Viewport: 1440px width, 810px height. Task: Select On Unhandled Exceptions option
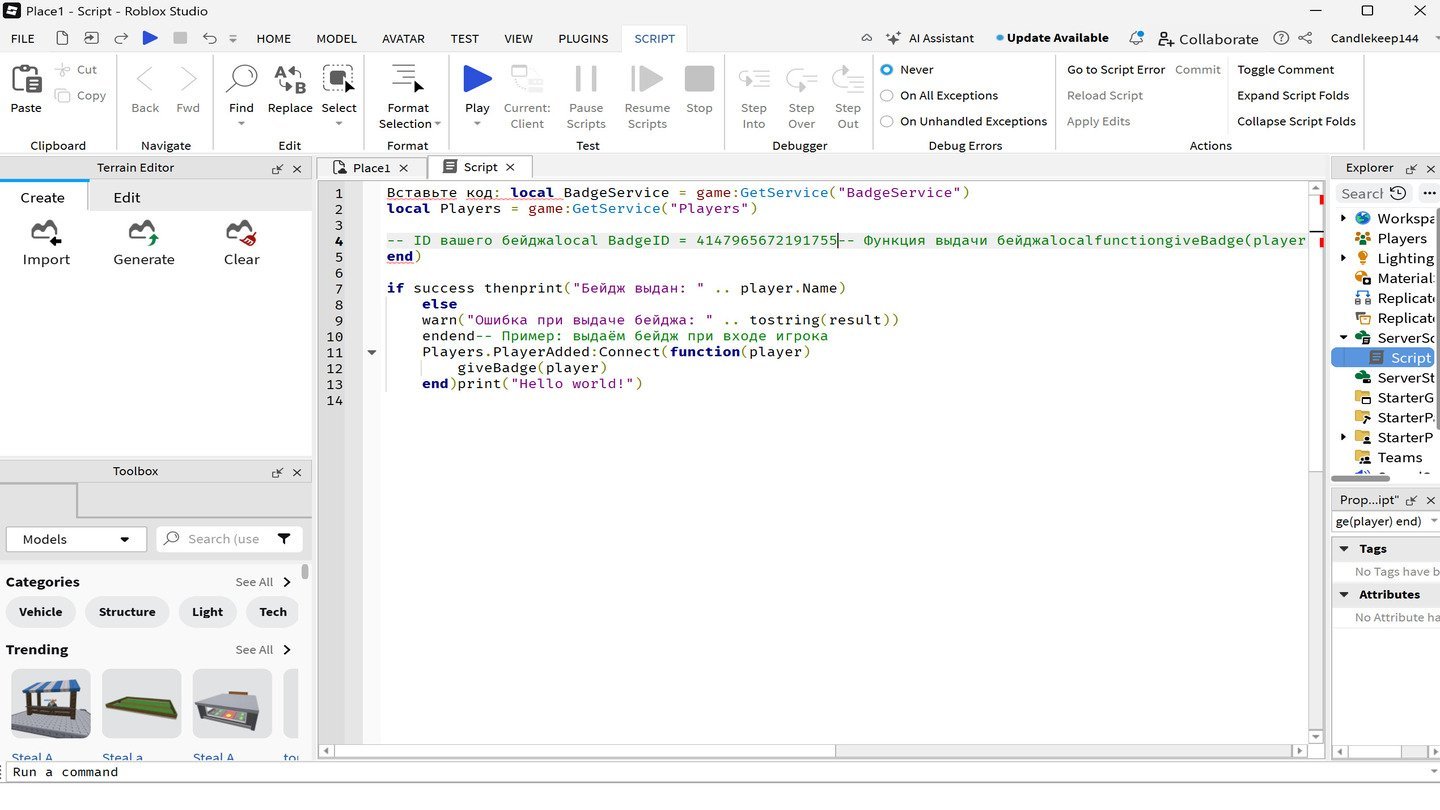point(886,122)
